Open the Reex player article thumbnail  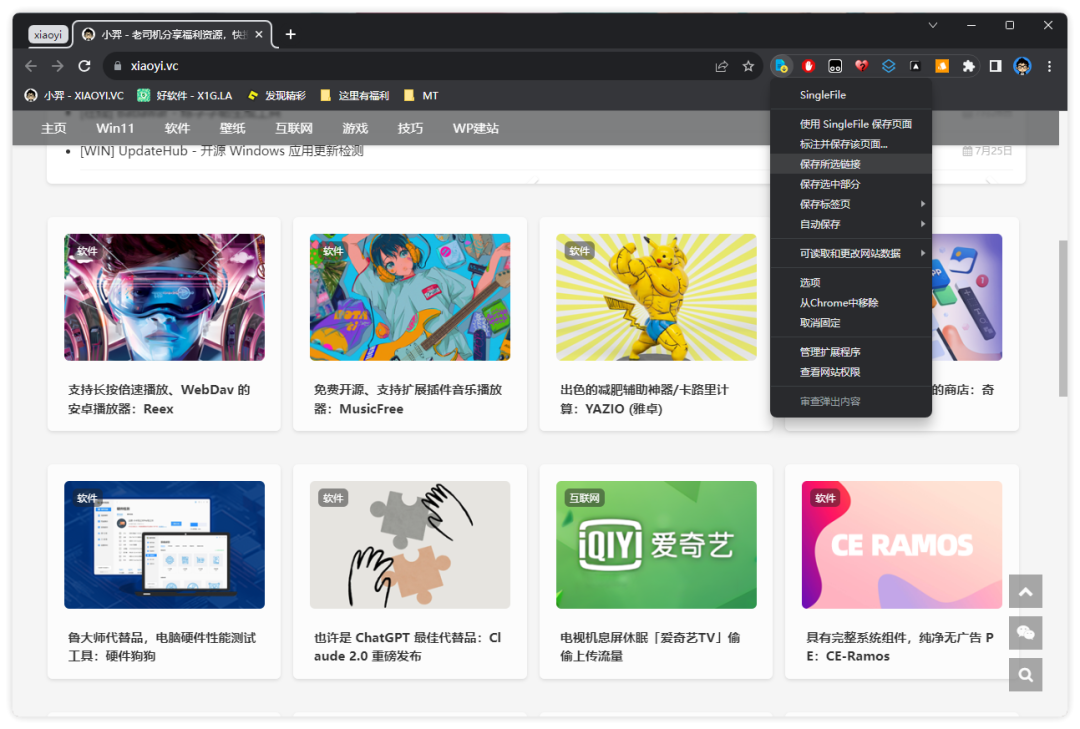pos(164,297)
